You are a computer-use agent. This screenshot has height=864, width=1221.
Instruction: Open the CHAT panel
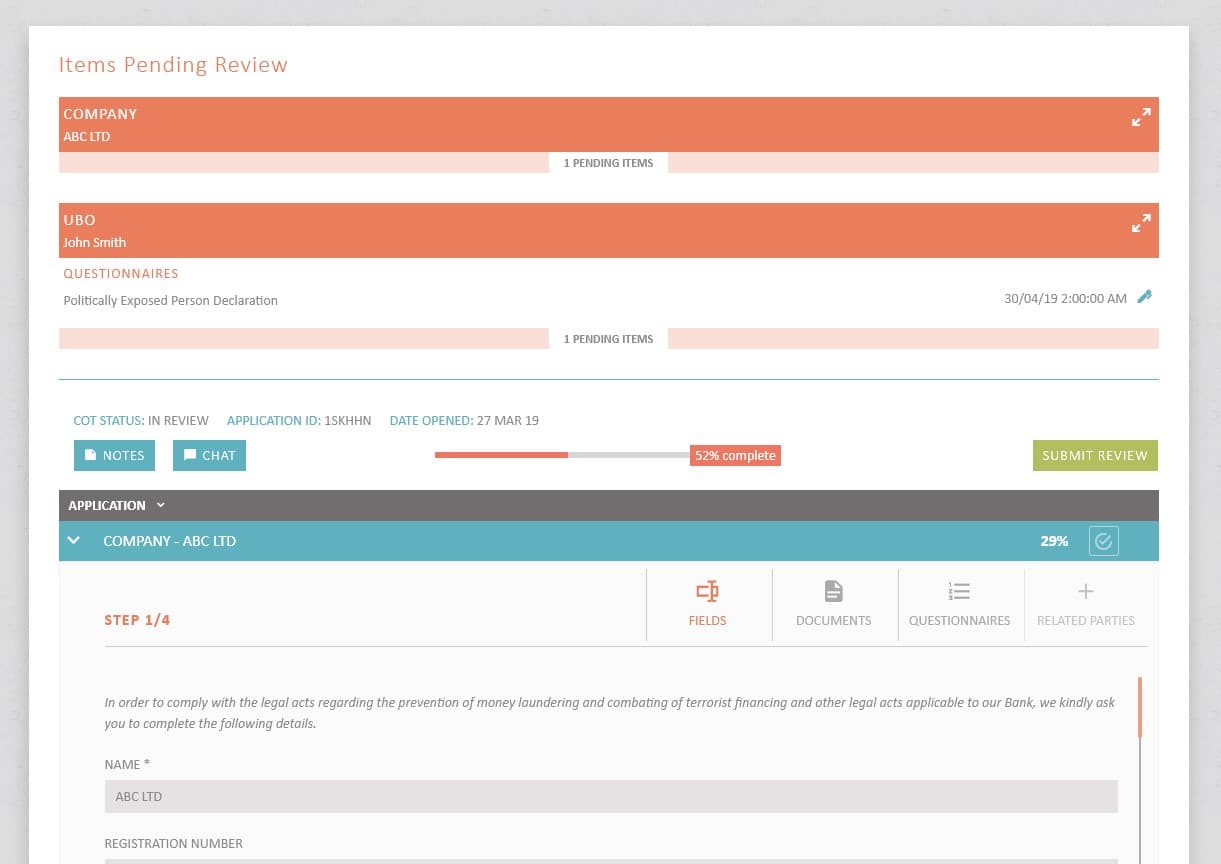209,455
